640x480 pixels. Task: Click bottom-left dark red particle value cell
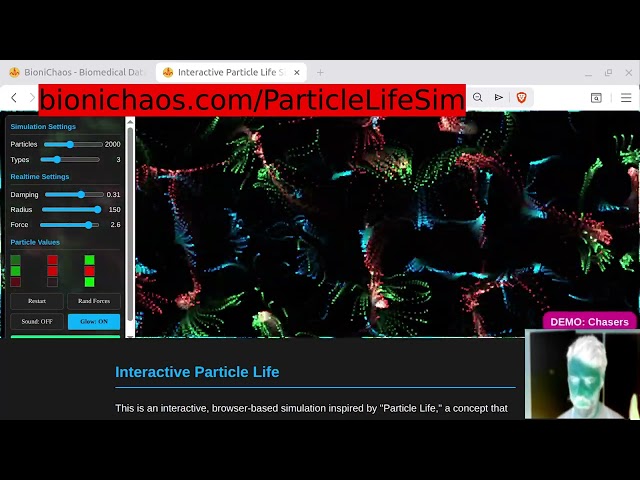tap(16, 282)
